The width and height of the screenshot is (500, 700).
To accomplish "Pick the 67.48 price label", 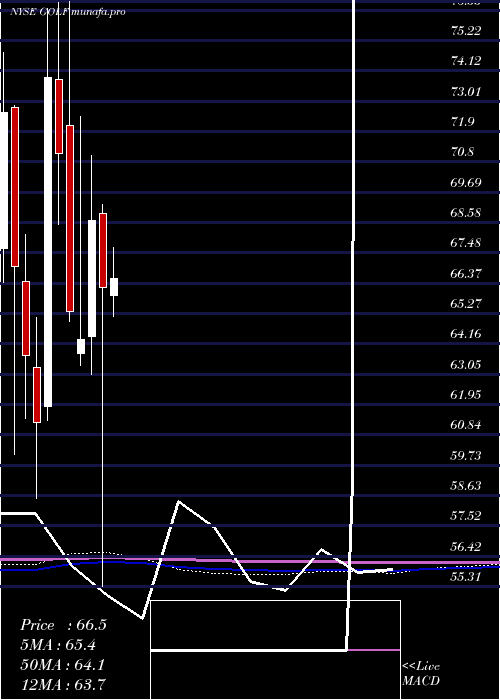I will pyautogui.click(x=467, y=243).
